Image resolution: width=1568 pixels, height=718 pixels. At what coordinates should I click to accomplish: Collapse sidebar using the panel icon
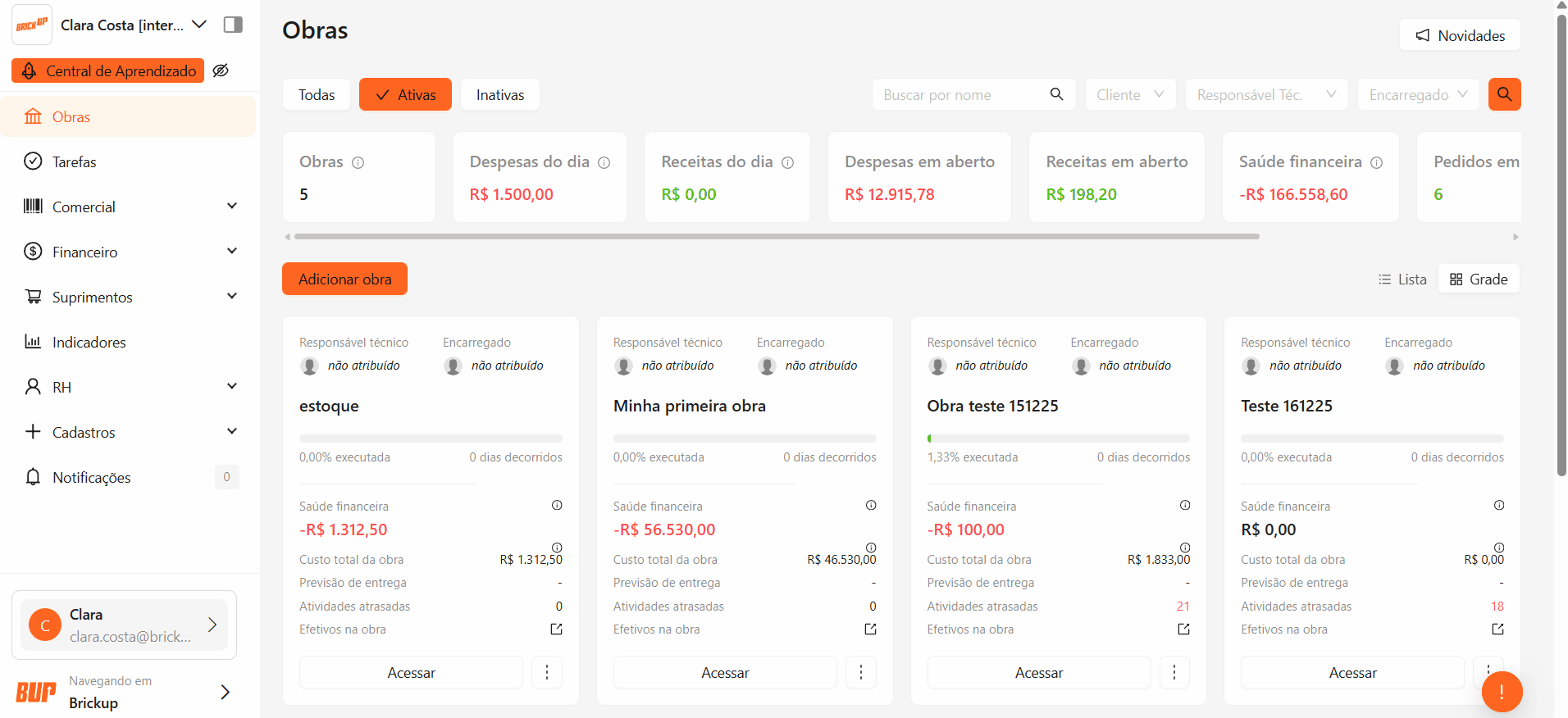click(x=233, y=25)
